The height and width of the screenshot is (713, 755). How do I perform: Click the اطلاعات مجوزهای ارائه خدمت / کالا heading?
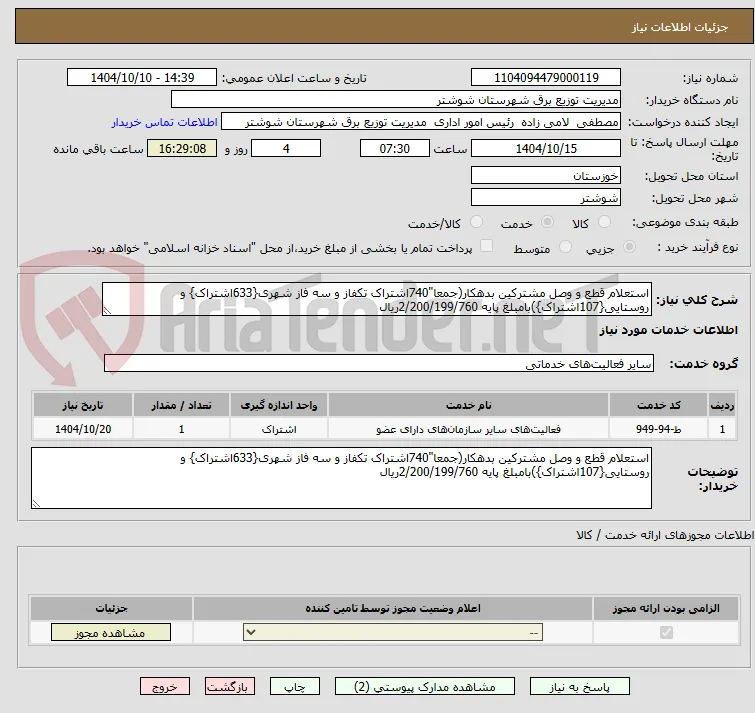point(665,535)
